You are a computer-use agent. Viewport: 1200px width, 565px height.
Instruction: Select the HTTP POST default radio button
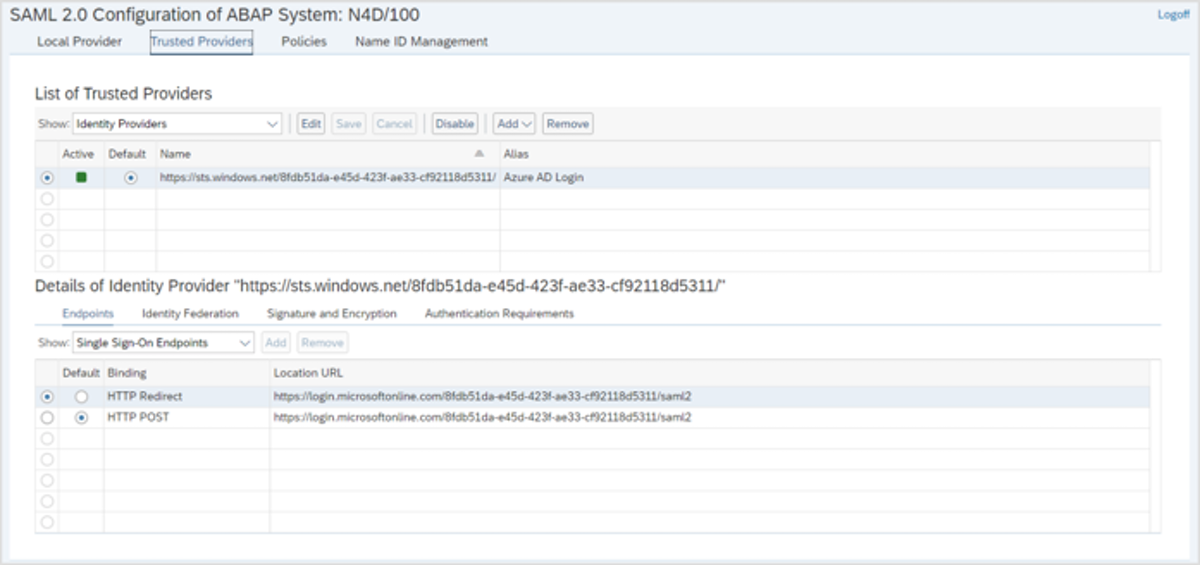(81, 418)
